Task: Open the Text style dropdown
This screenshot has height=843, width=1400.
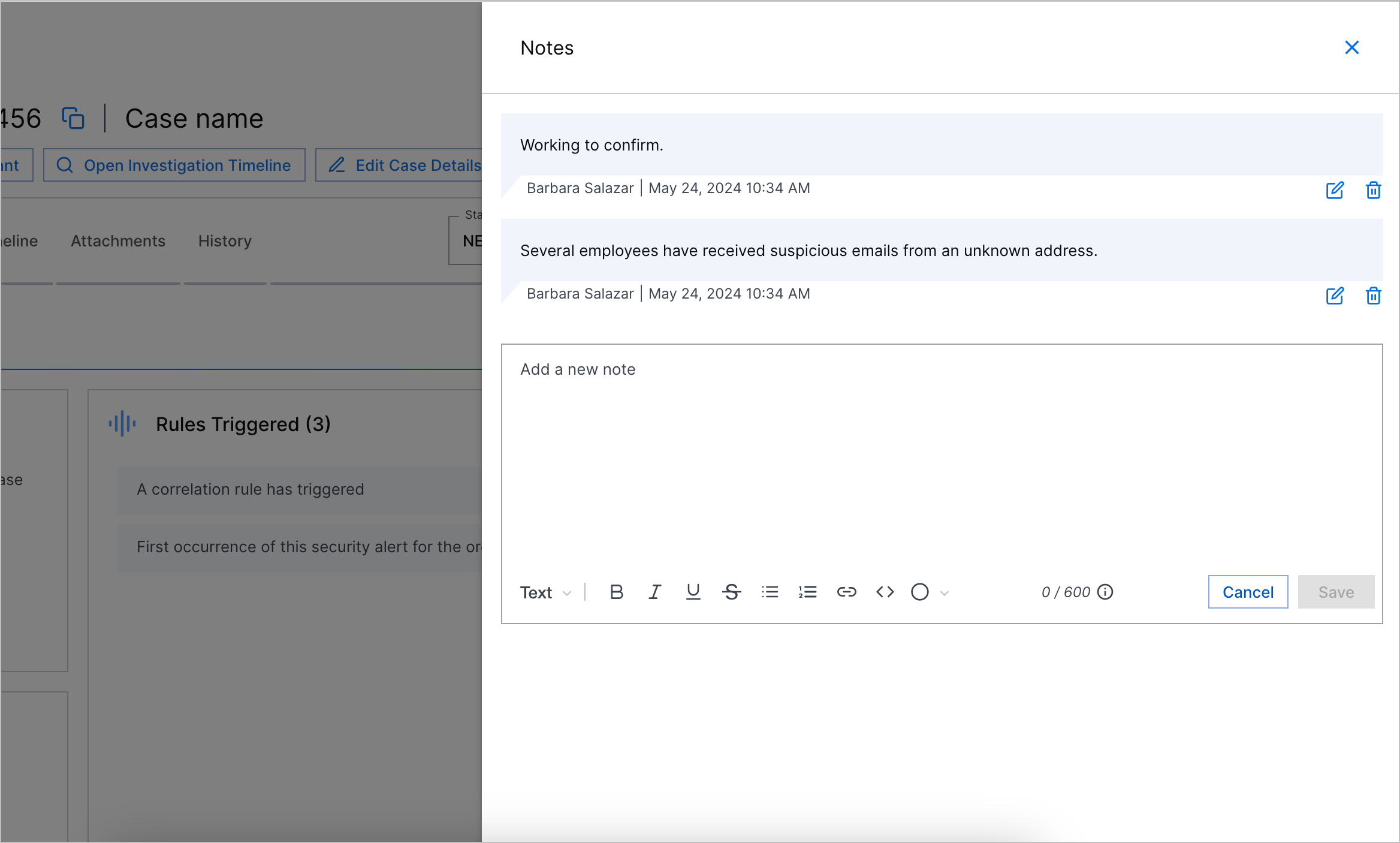Action: [x=545, y=592]
